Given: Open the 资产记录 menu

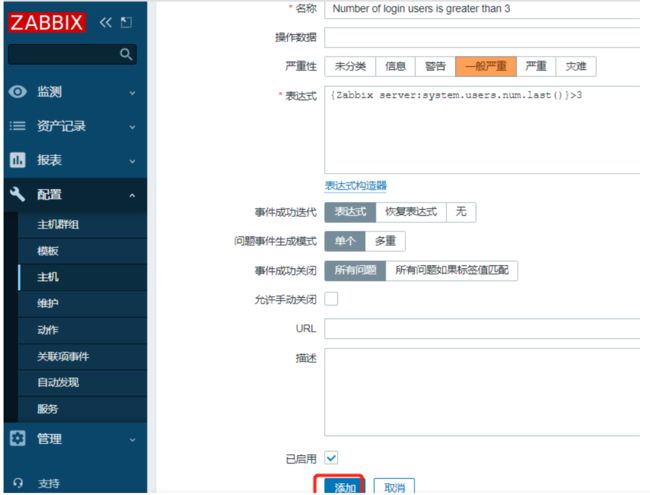Looking at the screenshot, I should coord(75,126).
